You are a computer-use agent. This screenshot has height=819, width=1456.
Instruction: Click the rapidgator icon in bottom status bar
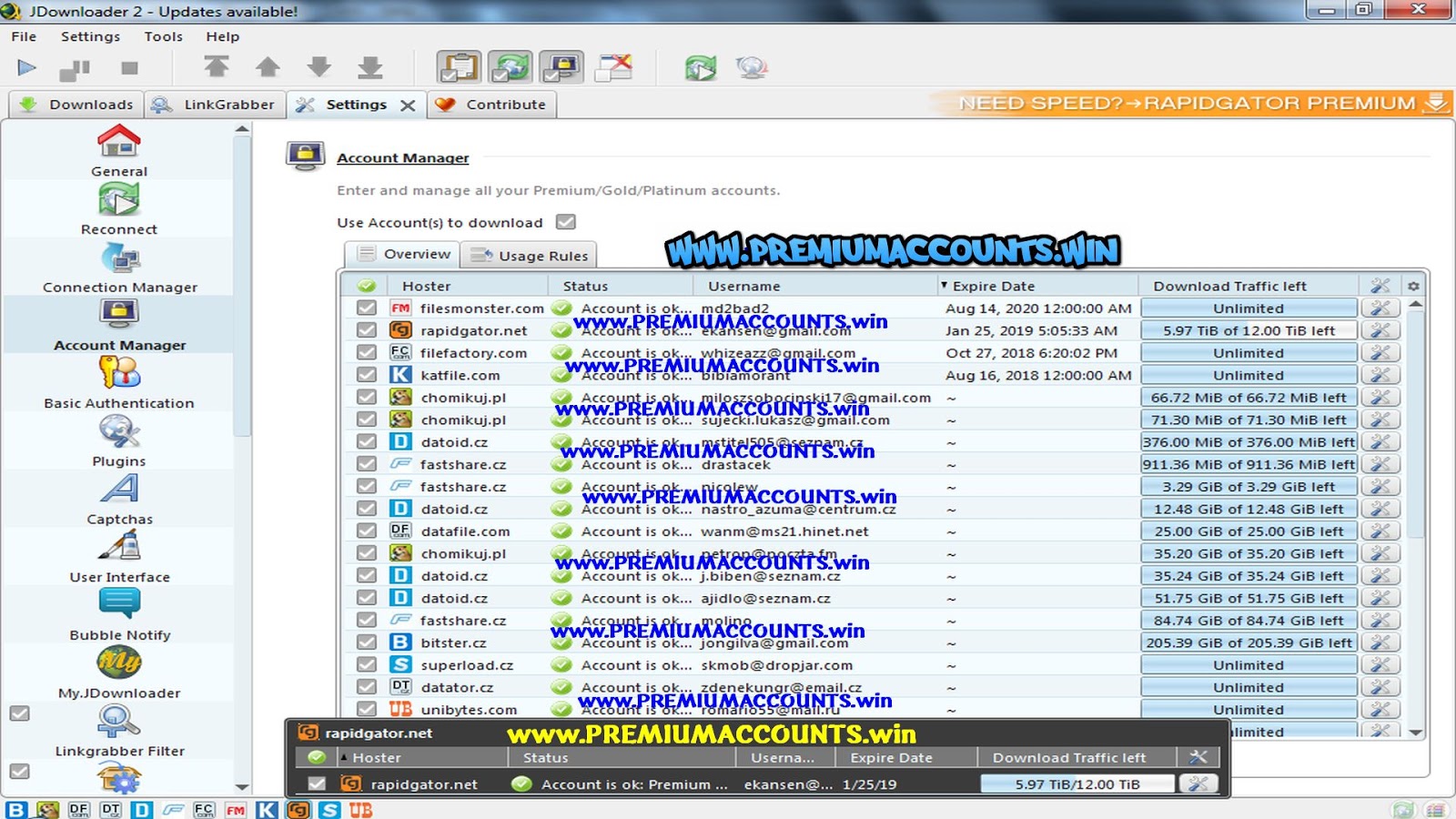[x=298, y=809]
